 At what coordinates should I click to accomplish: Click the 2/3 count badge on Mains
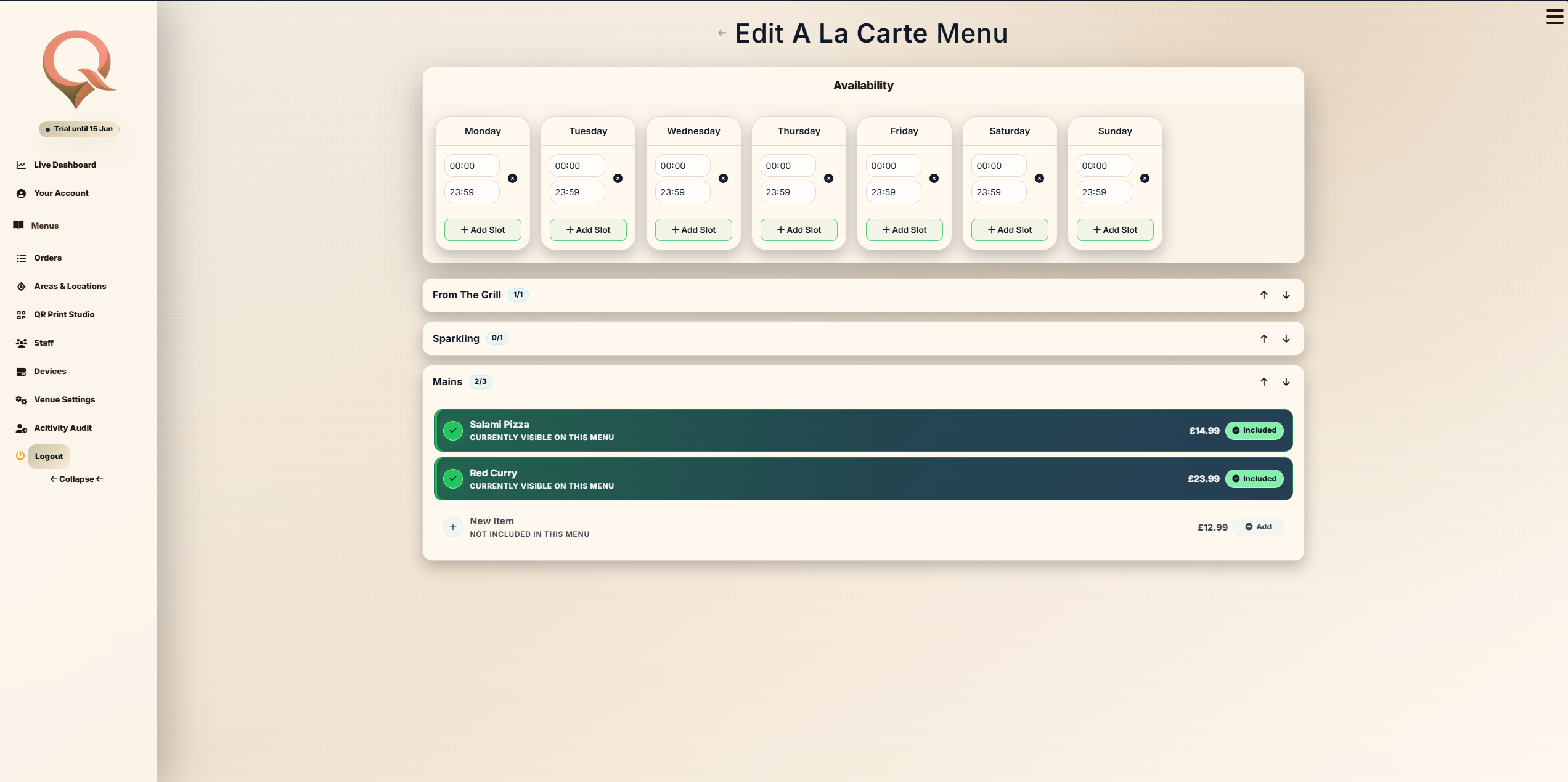(x=480, y=382)
